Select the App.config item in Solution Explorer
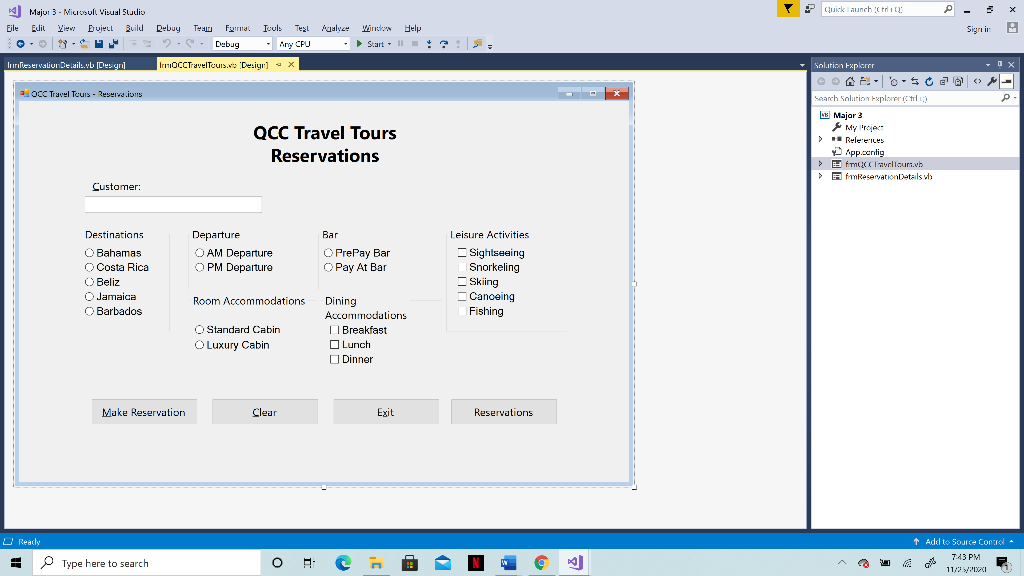Image resolution: width=1024 pixels, height=576 pixels. [864, 152]
